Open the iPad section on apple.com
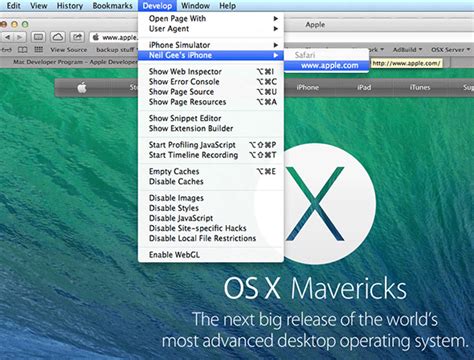The width and height of the screenshot is (474, 360). (x=364, y=88)
